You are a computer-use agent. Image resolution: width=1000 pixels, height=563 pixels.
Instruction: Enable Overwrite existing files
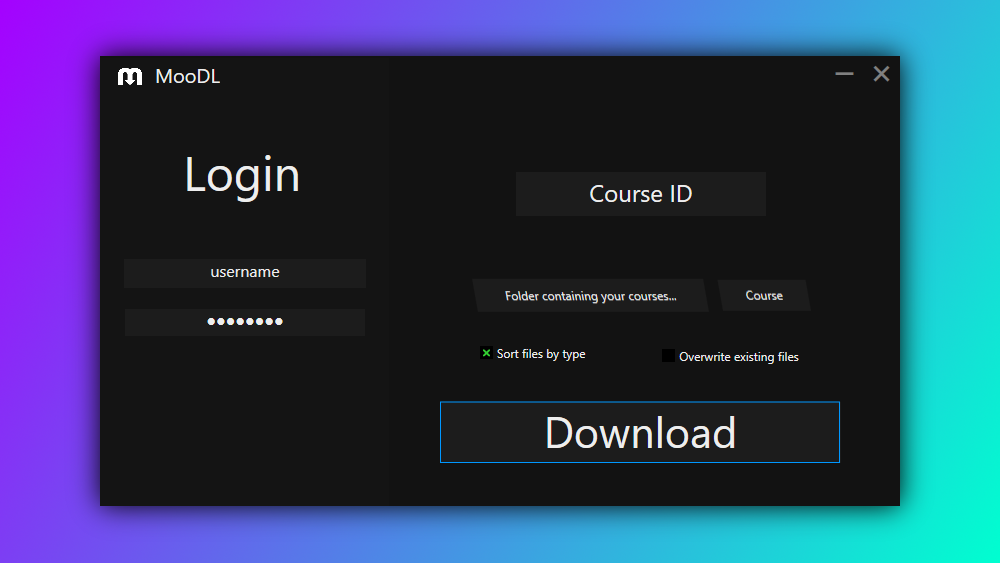coord(668,356)
